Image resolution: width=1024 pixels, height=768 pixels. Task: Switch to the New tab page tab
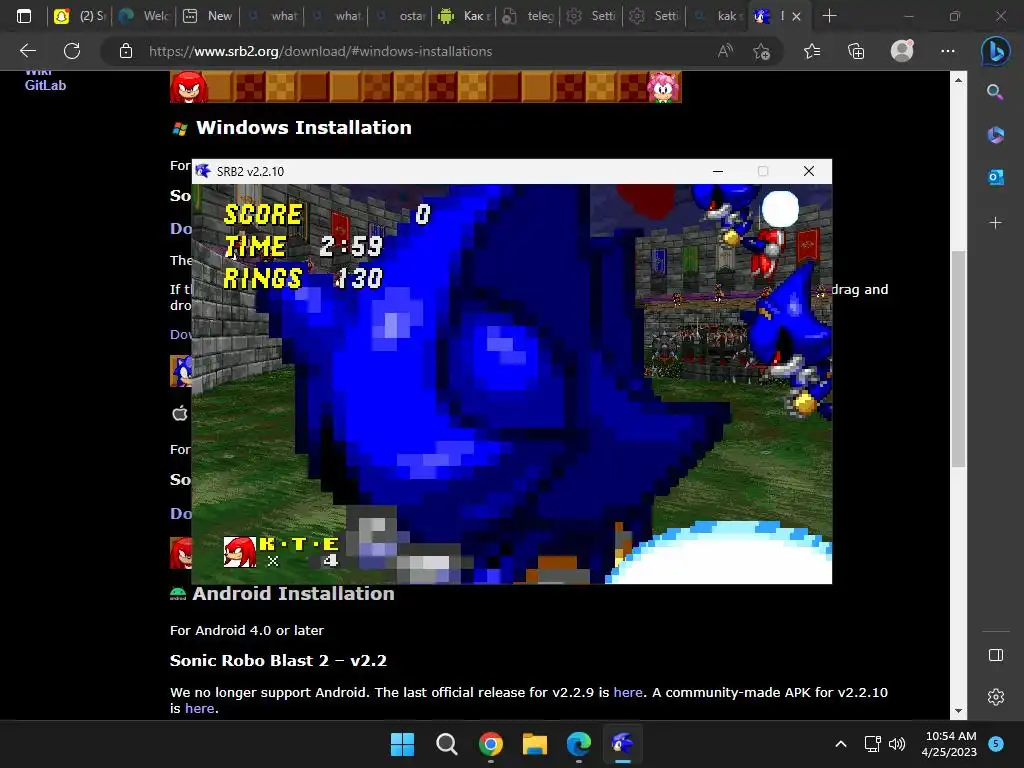(x=208, y=16)
